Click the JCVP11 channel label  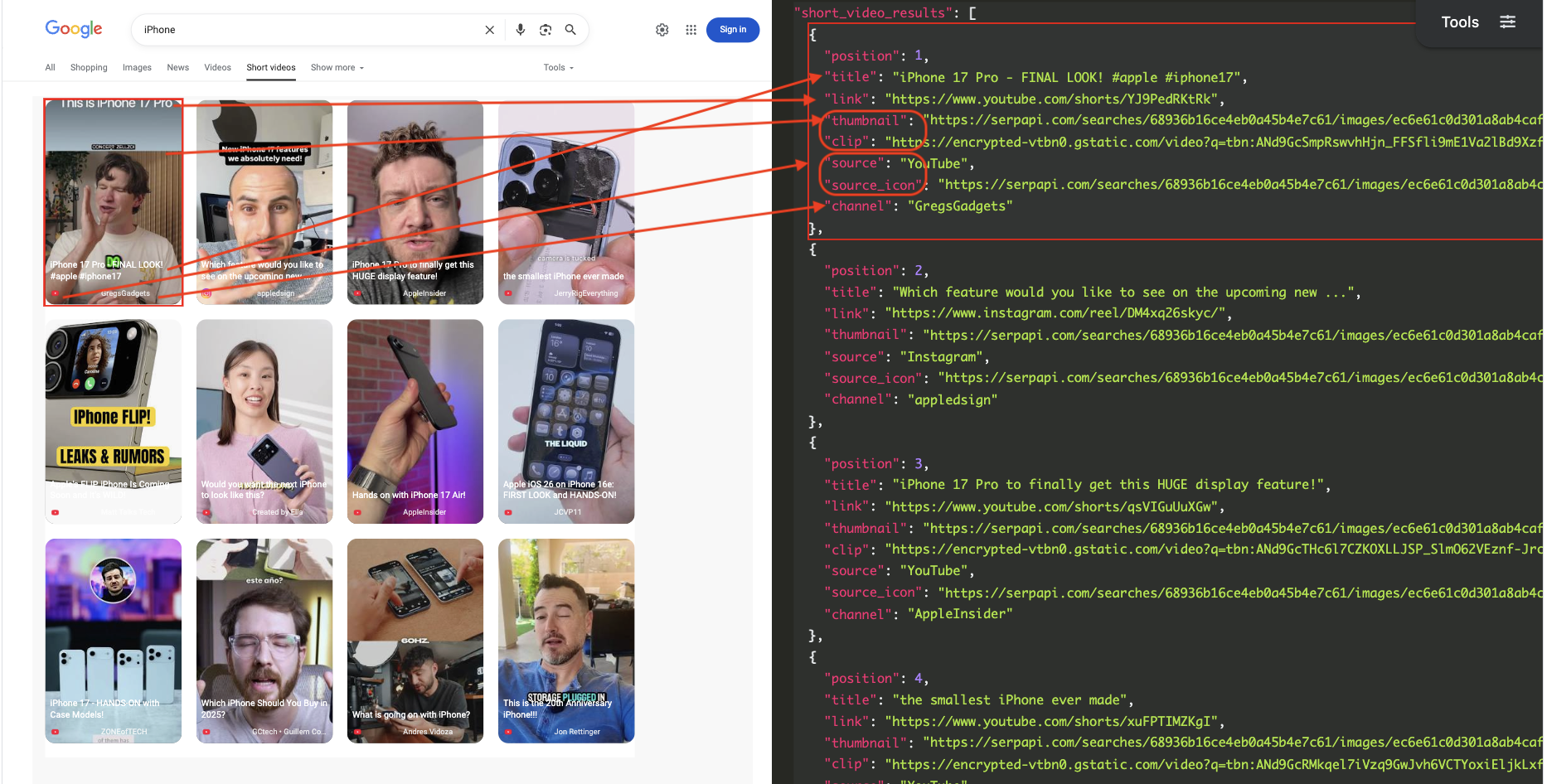click(x=568, y=512)
